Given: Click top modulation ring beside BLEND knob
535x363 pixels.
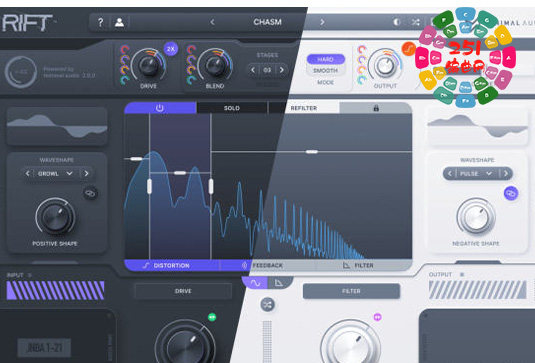Looking at the screenshot, I should pos(191,50).
